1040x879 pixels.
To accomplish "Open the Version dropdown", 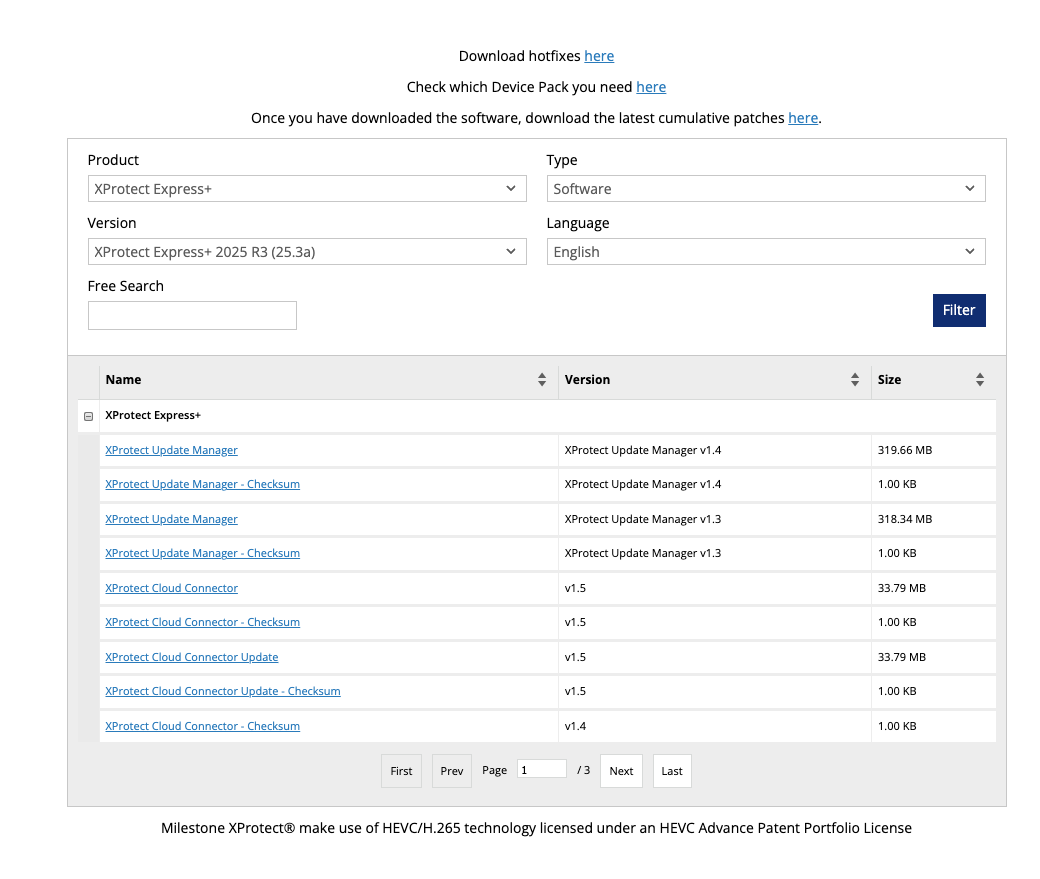I will pyautogui.click(x=306, y=252).
